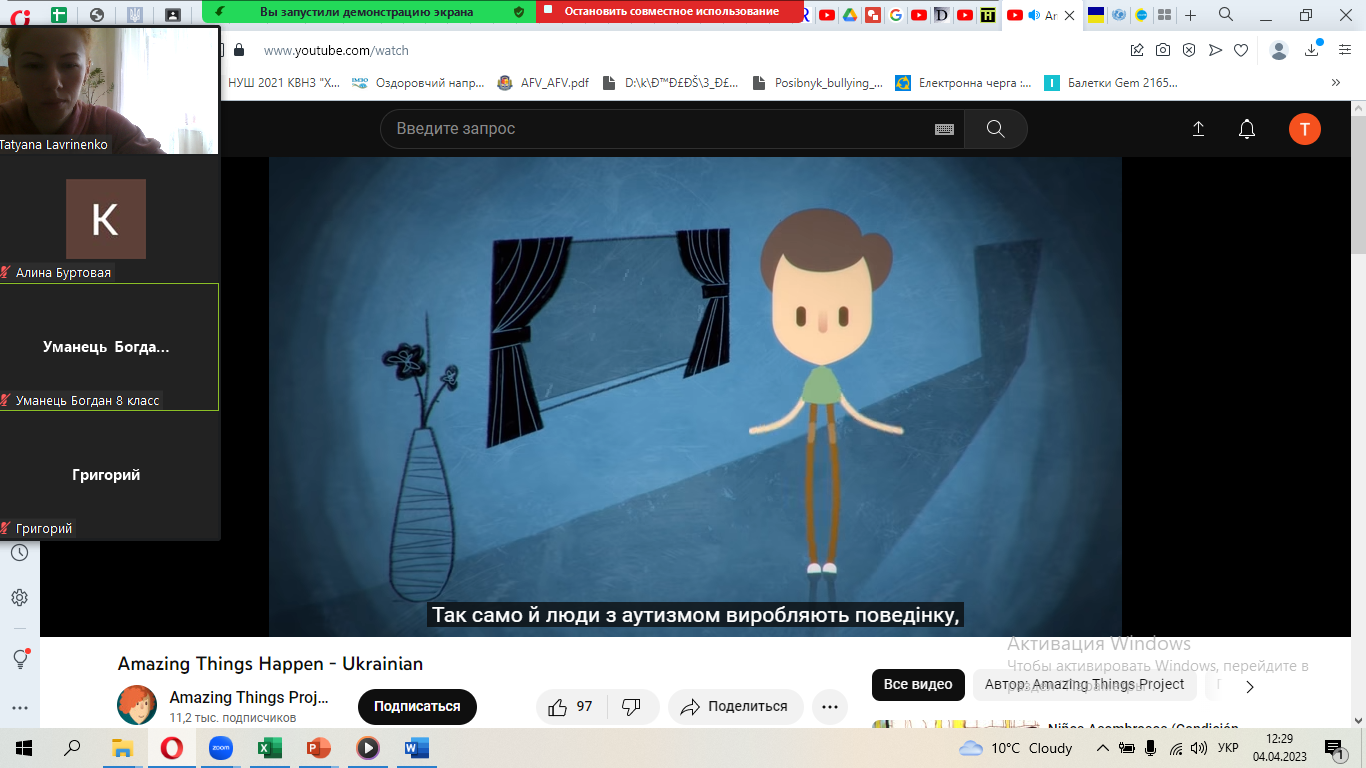The height and width of the screenshot is (768, 1366).
Task: Switch to the Ukrainian flag tab
Action: pos(1096,15)
